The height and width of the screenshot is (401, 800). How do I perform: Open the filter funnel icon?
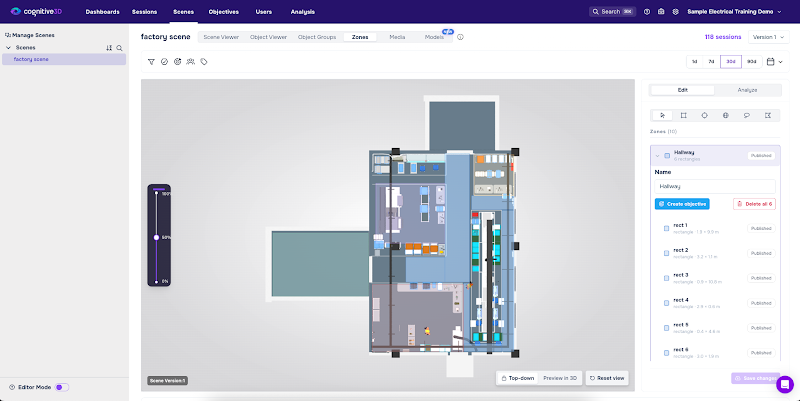pos(151,62)
